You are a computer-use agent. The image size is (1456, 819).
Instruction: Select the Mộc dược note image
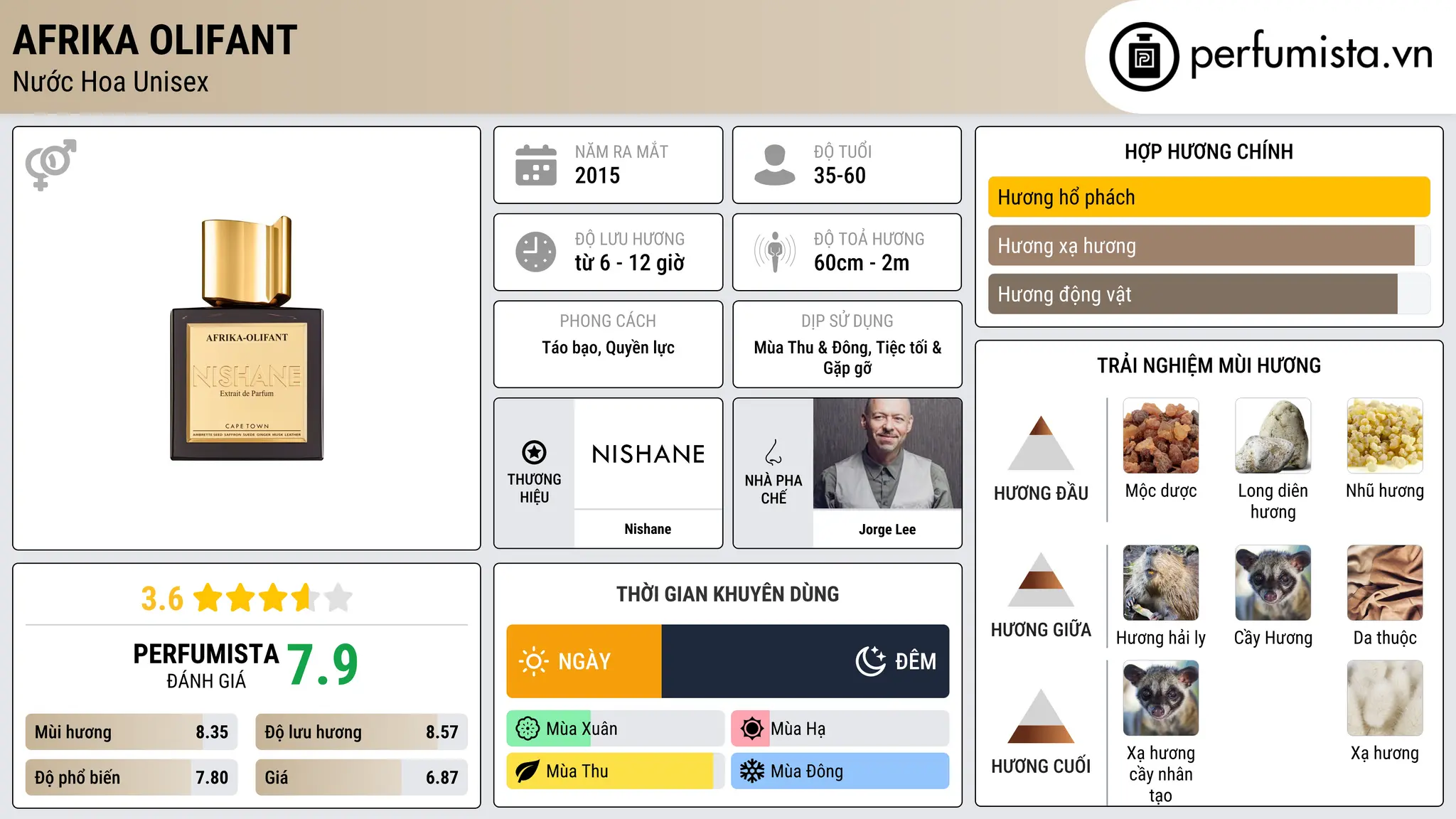coord(1161,436)
